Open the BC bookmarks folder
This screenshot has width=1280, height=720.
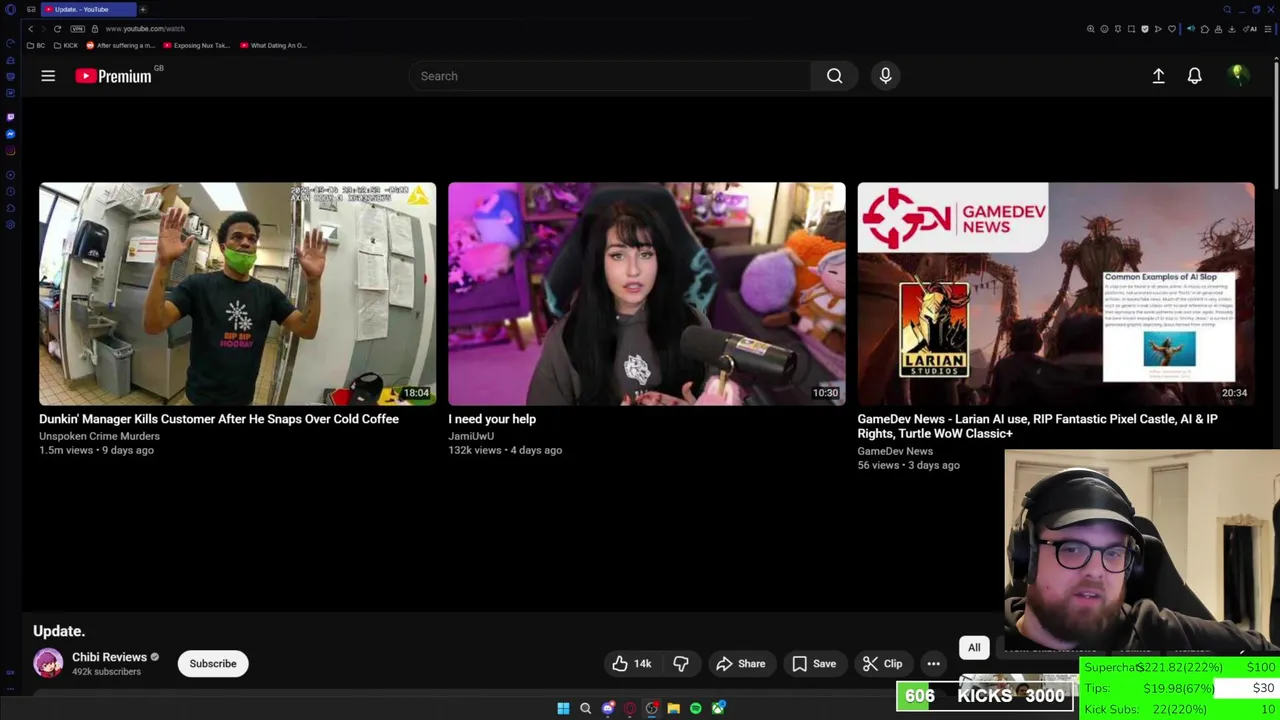tap(36, 45)
